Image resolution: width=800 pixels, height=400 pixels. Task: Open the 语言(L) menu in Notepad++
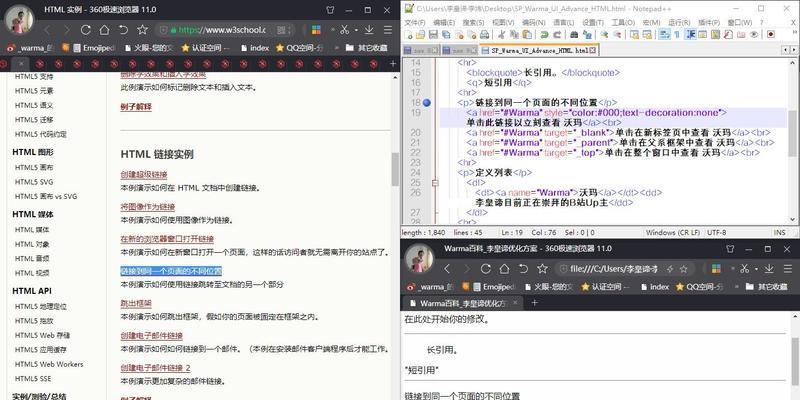click(563, 22)
